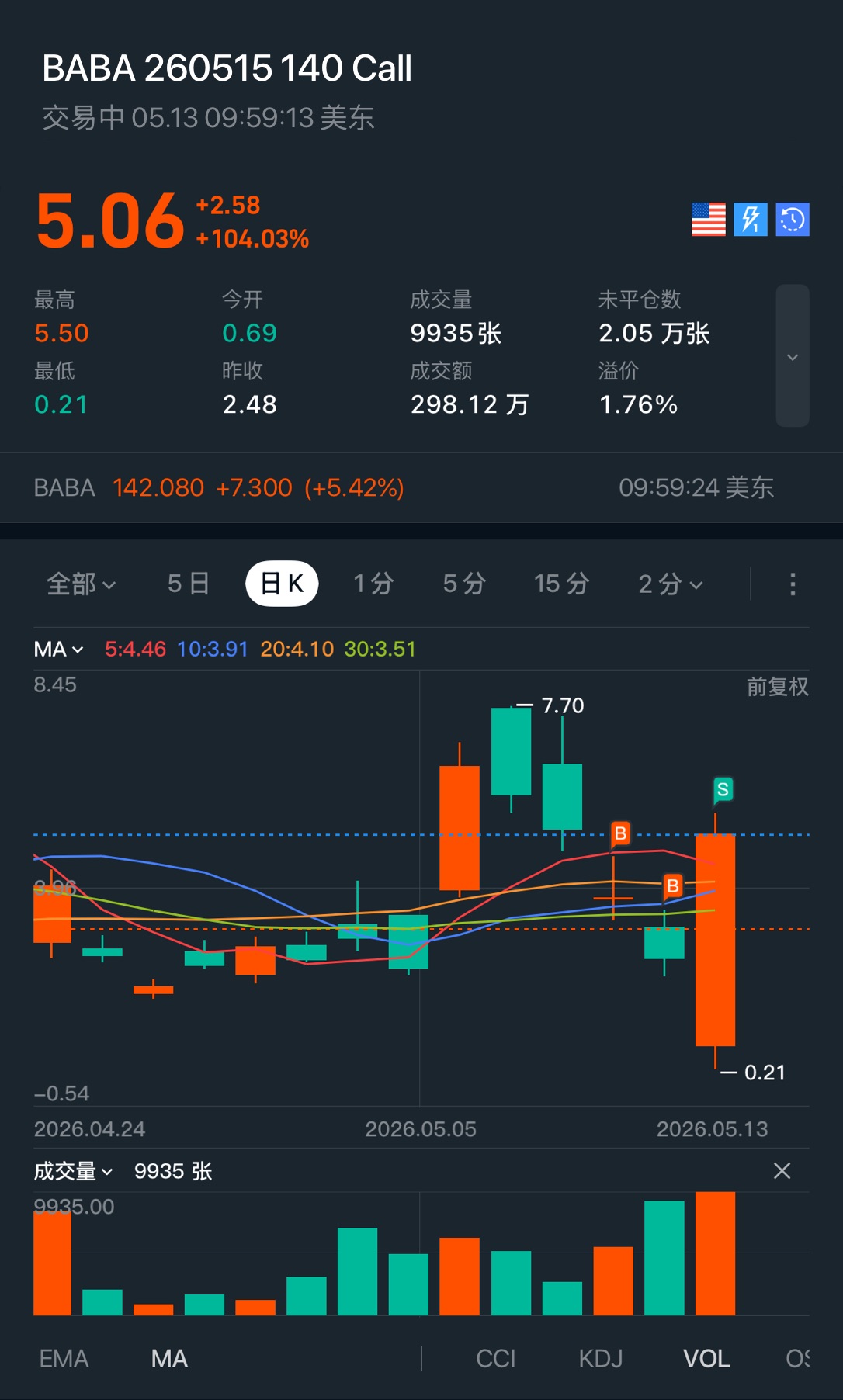Tap the 前复权 adjustment label
843x1400 pixels.
pos(778,687)
